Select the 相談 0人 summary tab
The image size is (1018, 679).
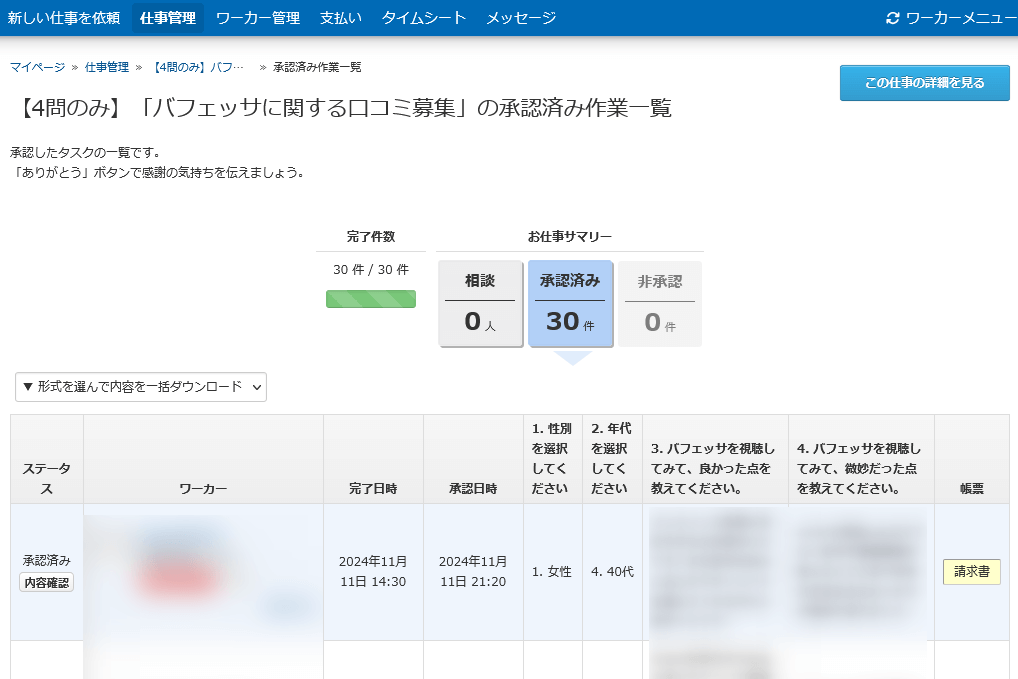coord(480,303)
